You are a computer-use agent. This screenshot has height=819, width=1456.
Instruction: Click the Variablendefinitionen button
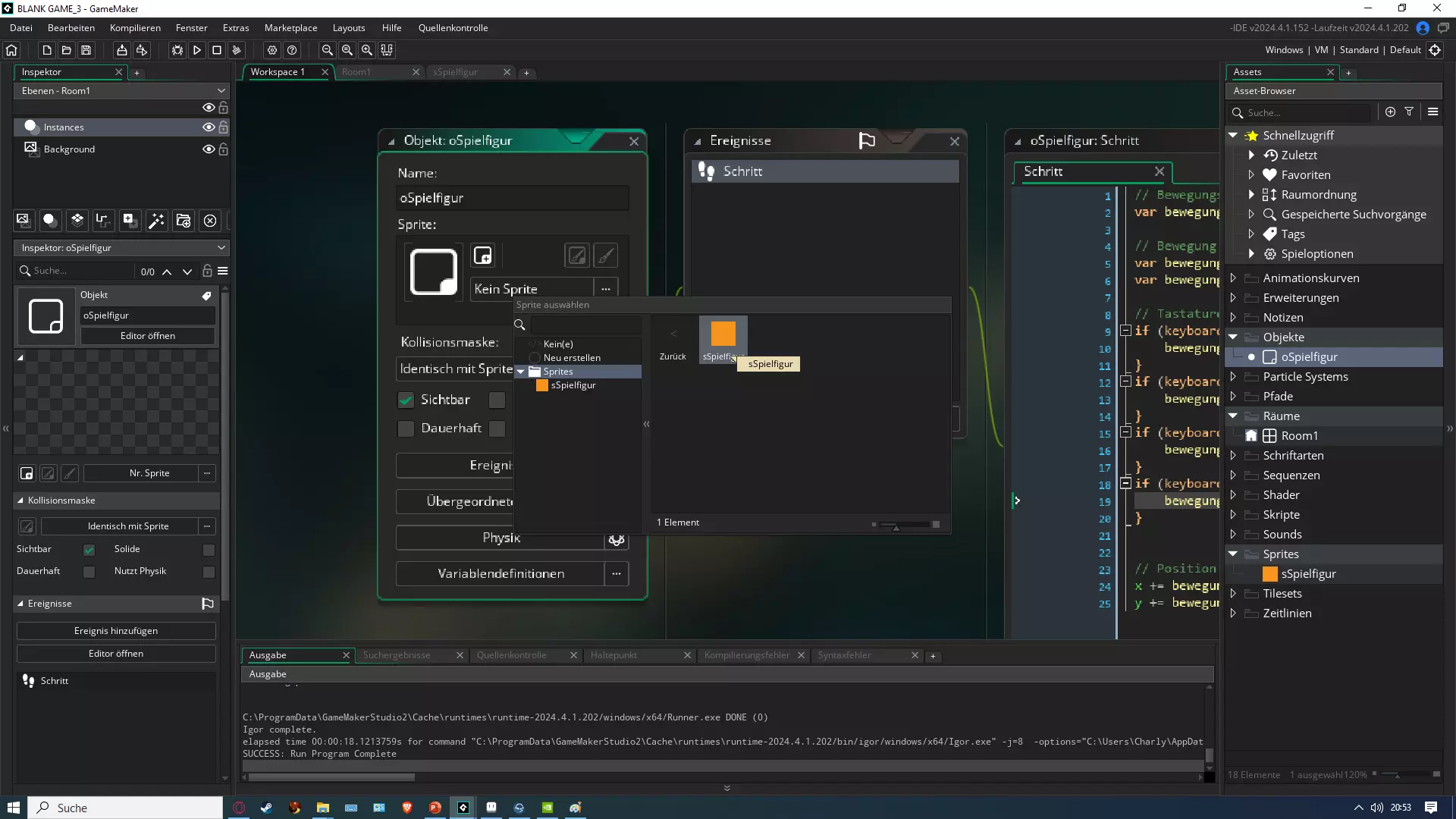point(500,574)
